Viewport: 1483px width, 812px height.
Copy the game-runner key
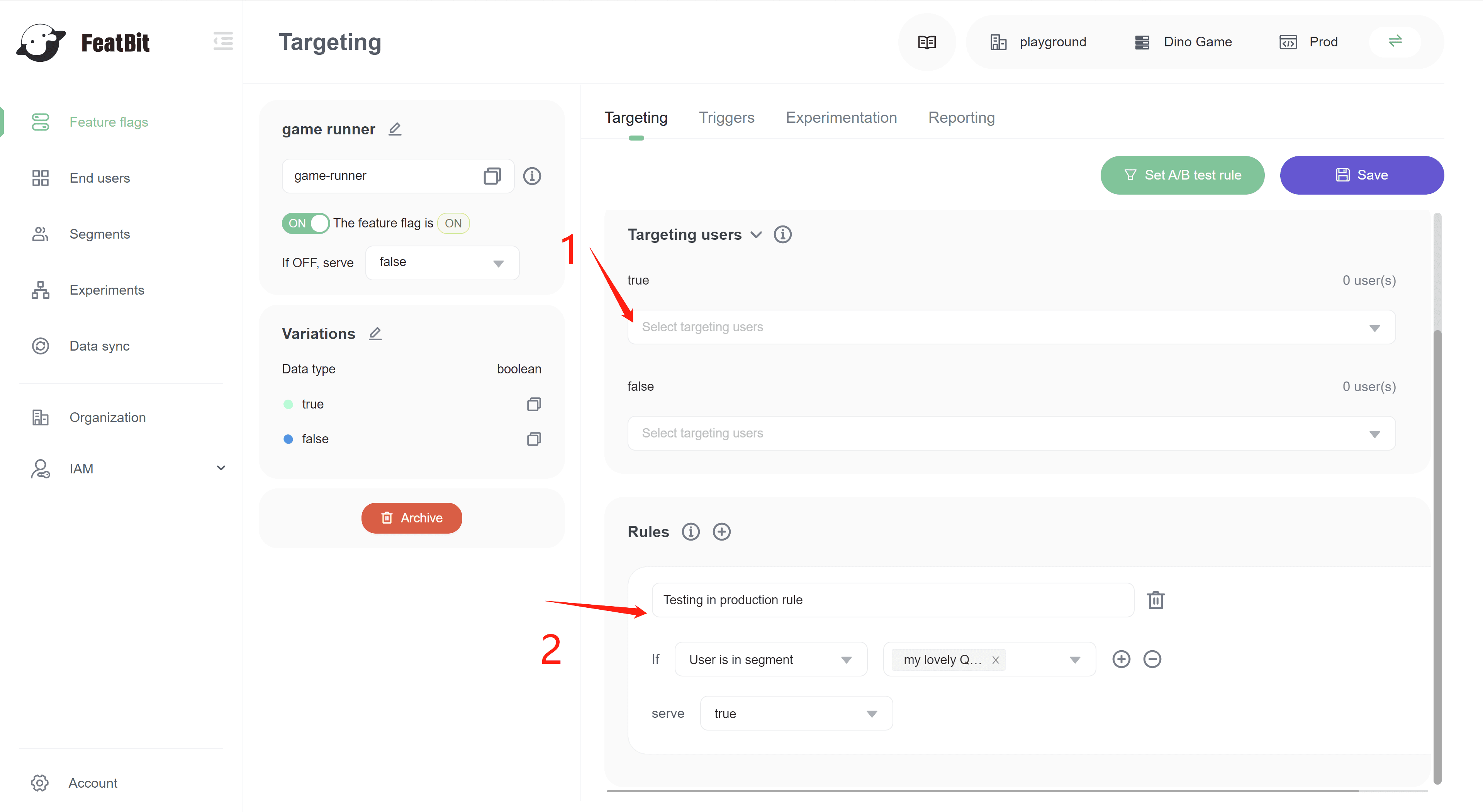point(492,176)
